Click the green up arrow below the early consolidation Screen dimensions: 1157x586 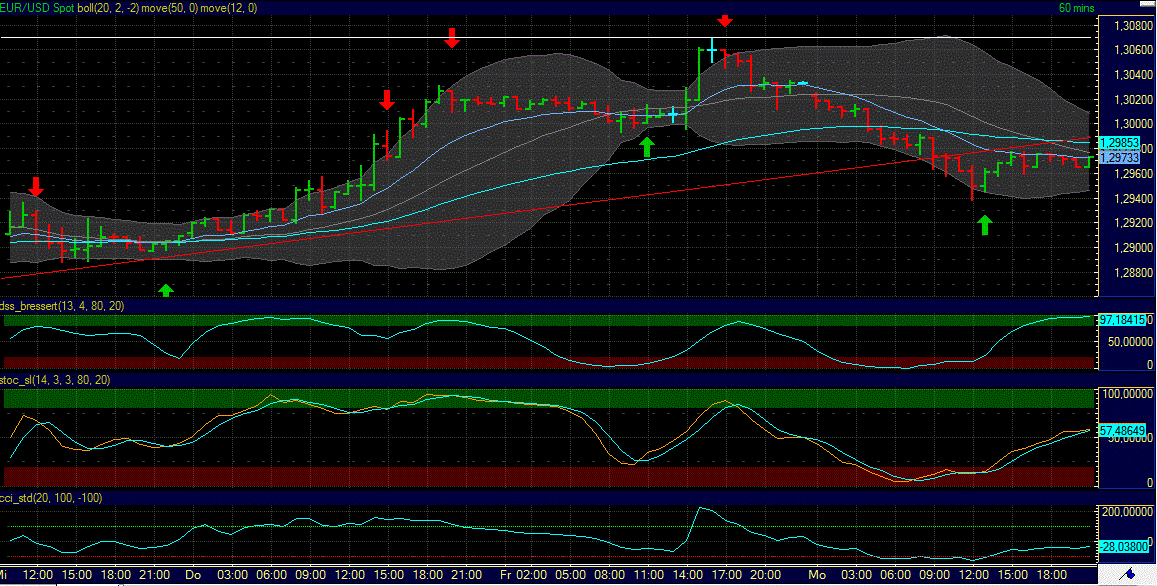[x=167, y=290]
